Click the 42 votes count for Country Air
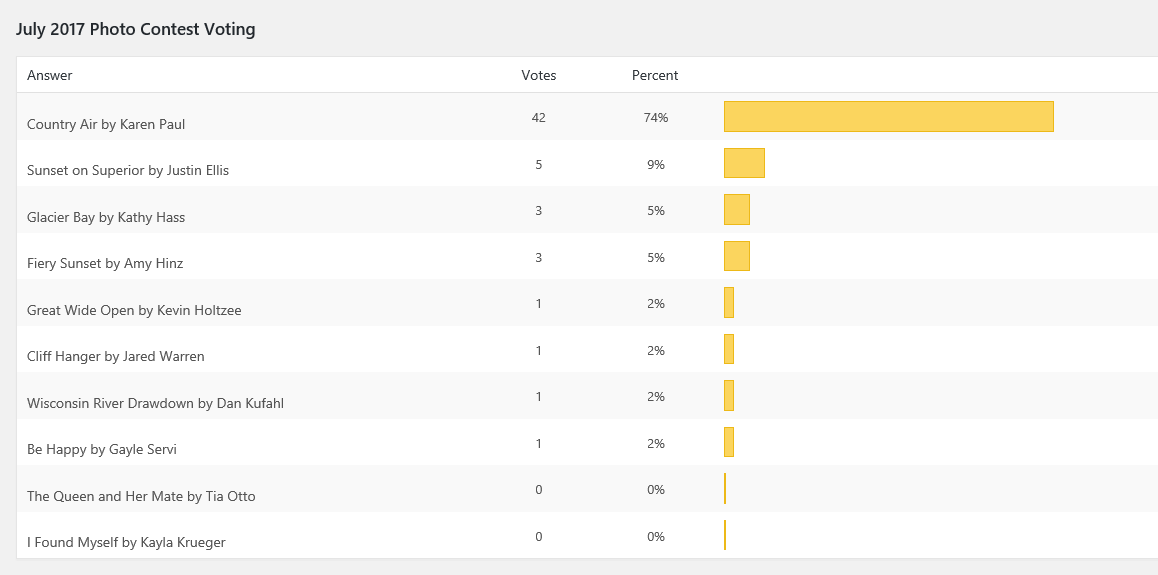Screen dimensions: 1158x575 (x=539, y=118)
